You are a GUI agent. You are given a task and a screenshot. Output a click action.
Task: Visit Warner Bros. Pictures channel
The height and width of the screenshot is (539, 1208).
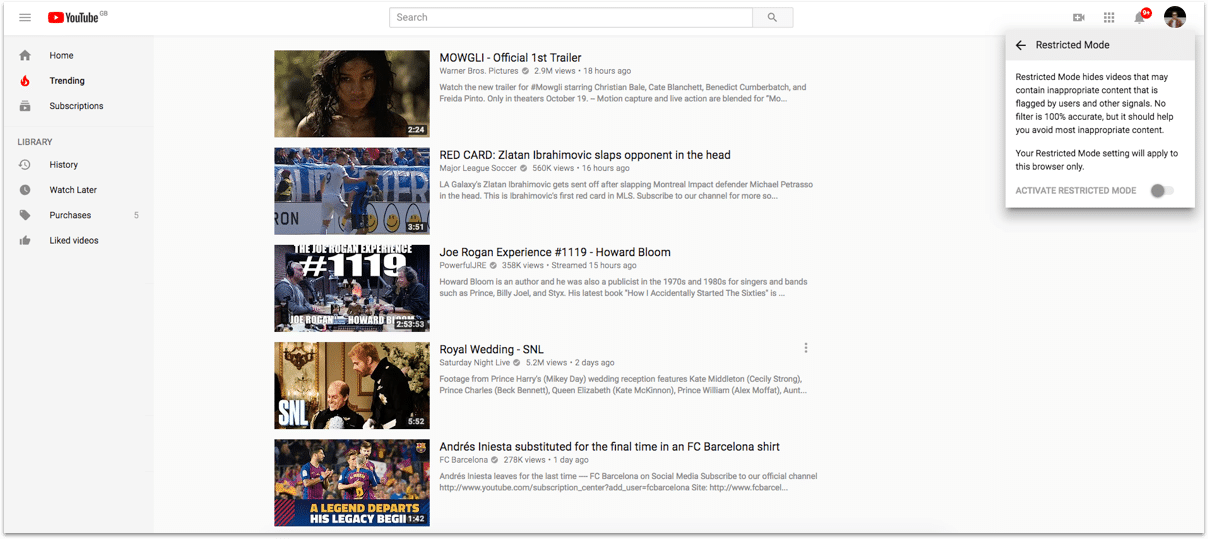pos(479,71)
